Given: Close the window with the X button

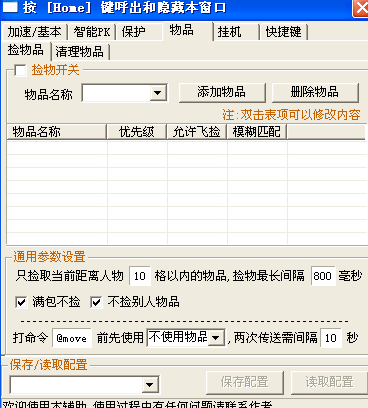Looking at the screenshot, I should tap(361, 8).
